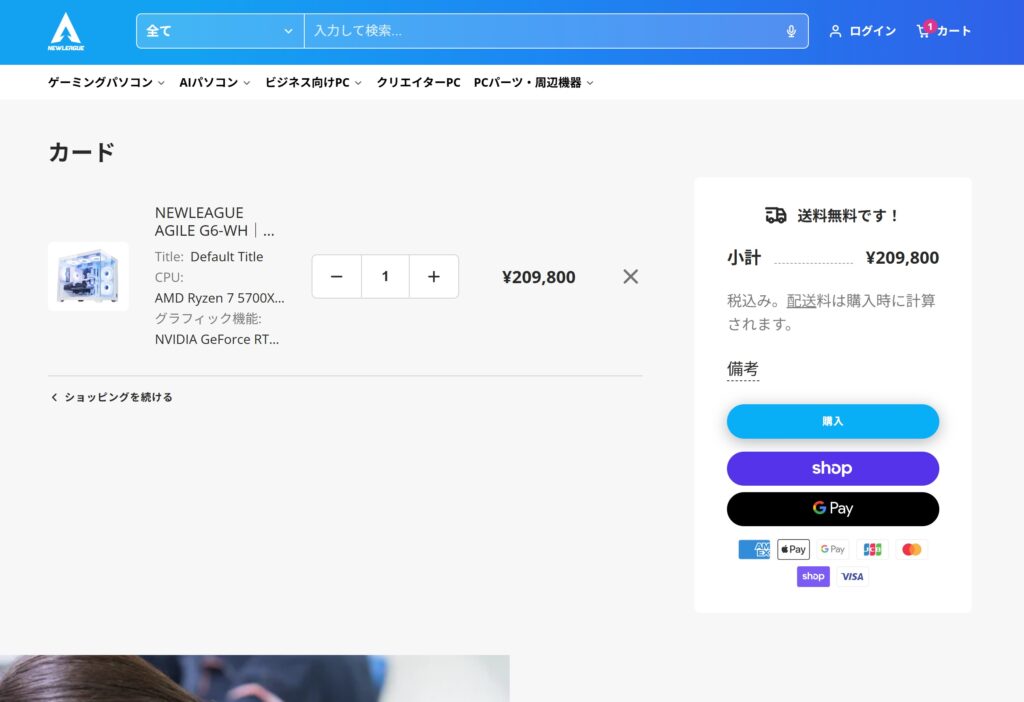Click the item price ¥209,800
The height and width of the screenshot is (702, 1024).
pos(539,278)
